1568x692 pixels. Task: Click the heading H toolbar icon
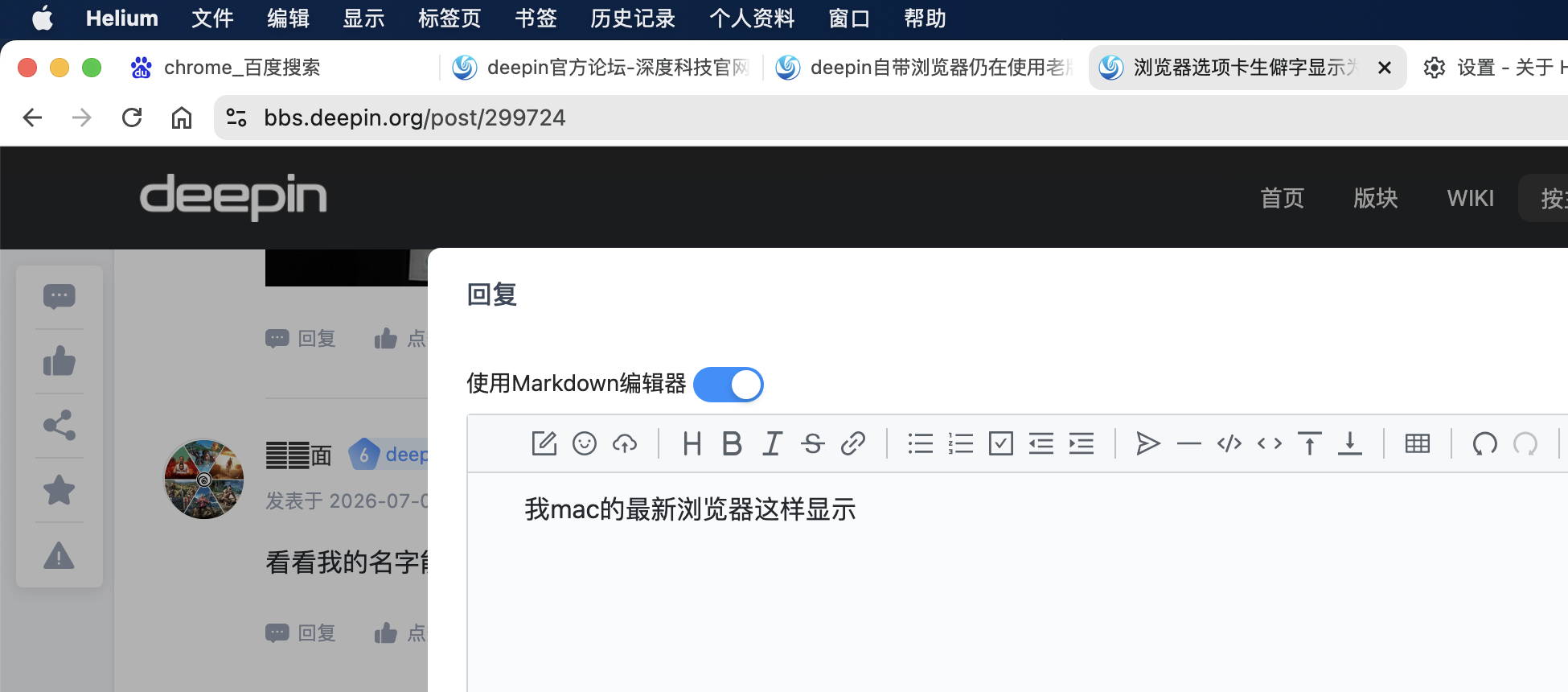click(x=692, y=443)
